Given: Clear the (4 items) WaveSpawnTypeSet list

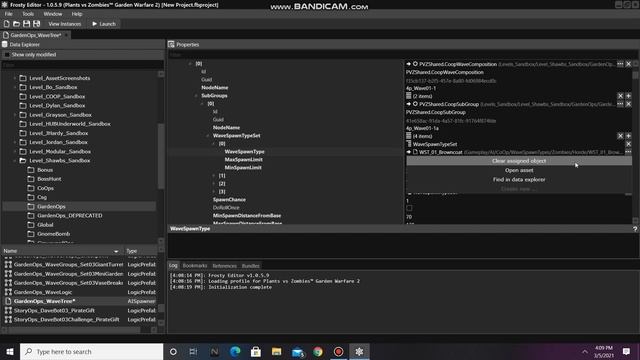Looking at the screenshot, I should (x=620, y=136).
